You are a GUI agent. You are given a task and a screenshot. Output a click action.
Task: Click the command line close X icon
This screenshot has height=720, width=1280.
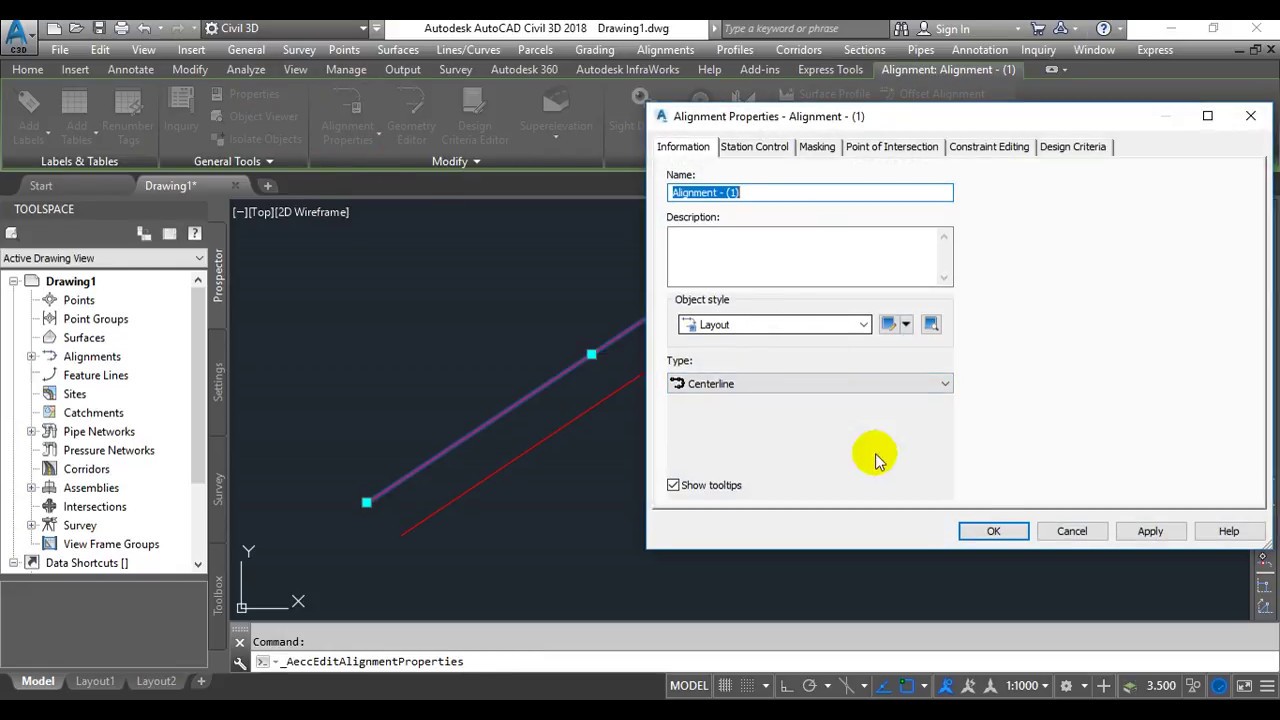240,642
